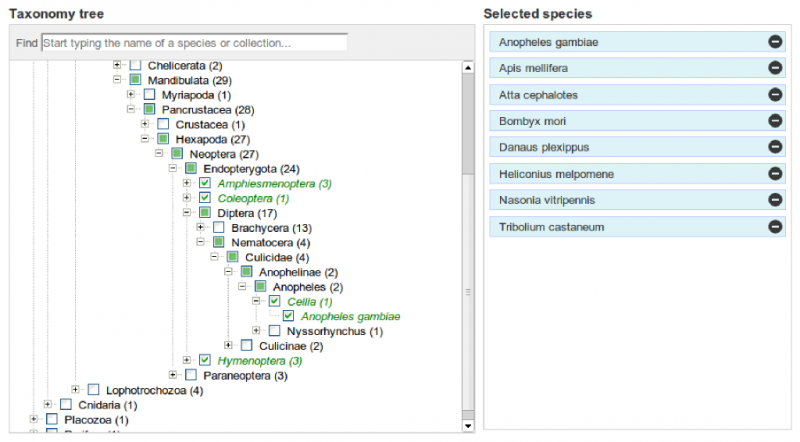Expand the Amphiesmenoptera node
Screen dimensions: 800x442
pos(187,183)
